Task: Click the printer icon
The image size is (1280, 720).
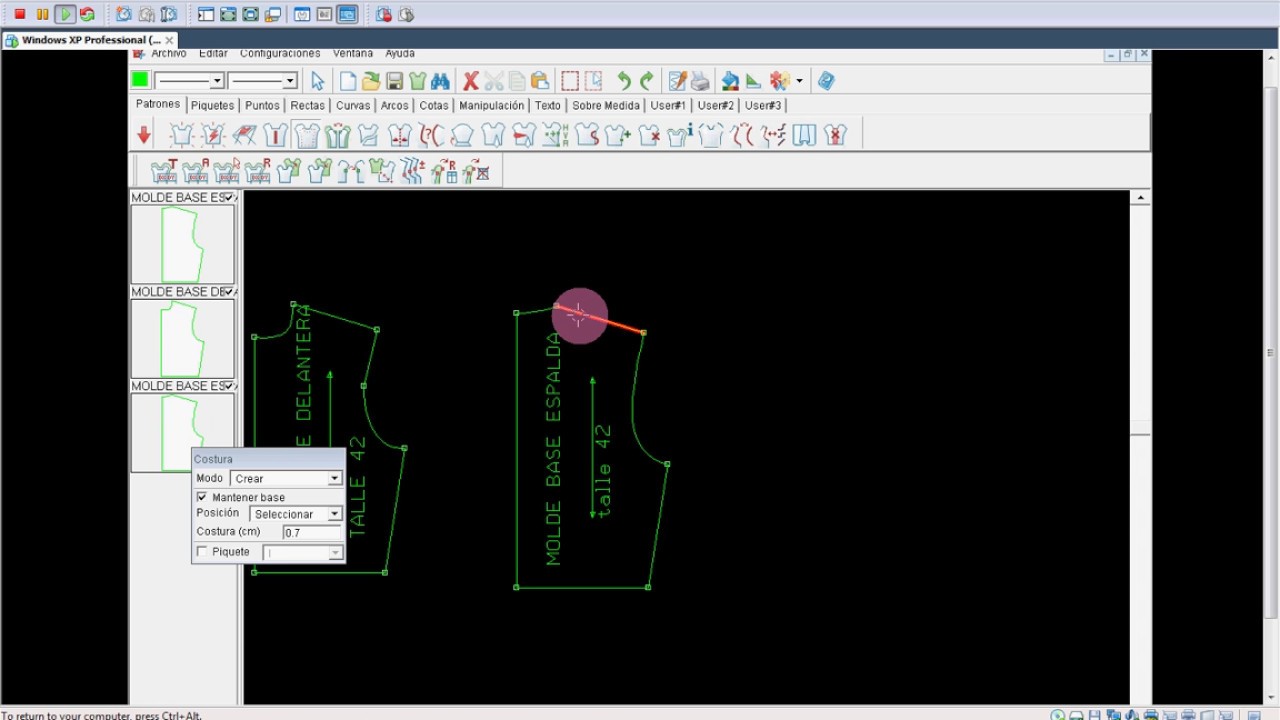Action: tap(700, 81)
